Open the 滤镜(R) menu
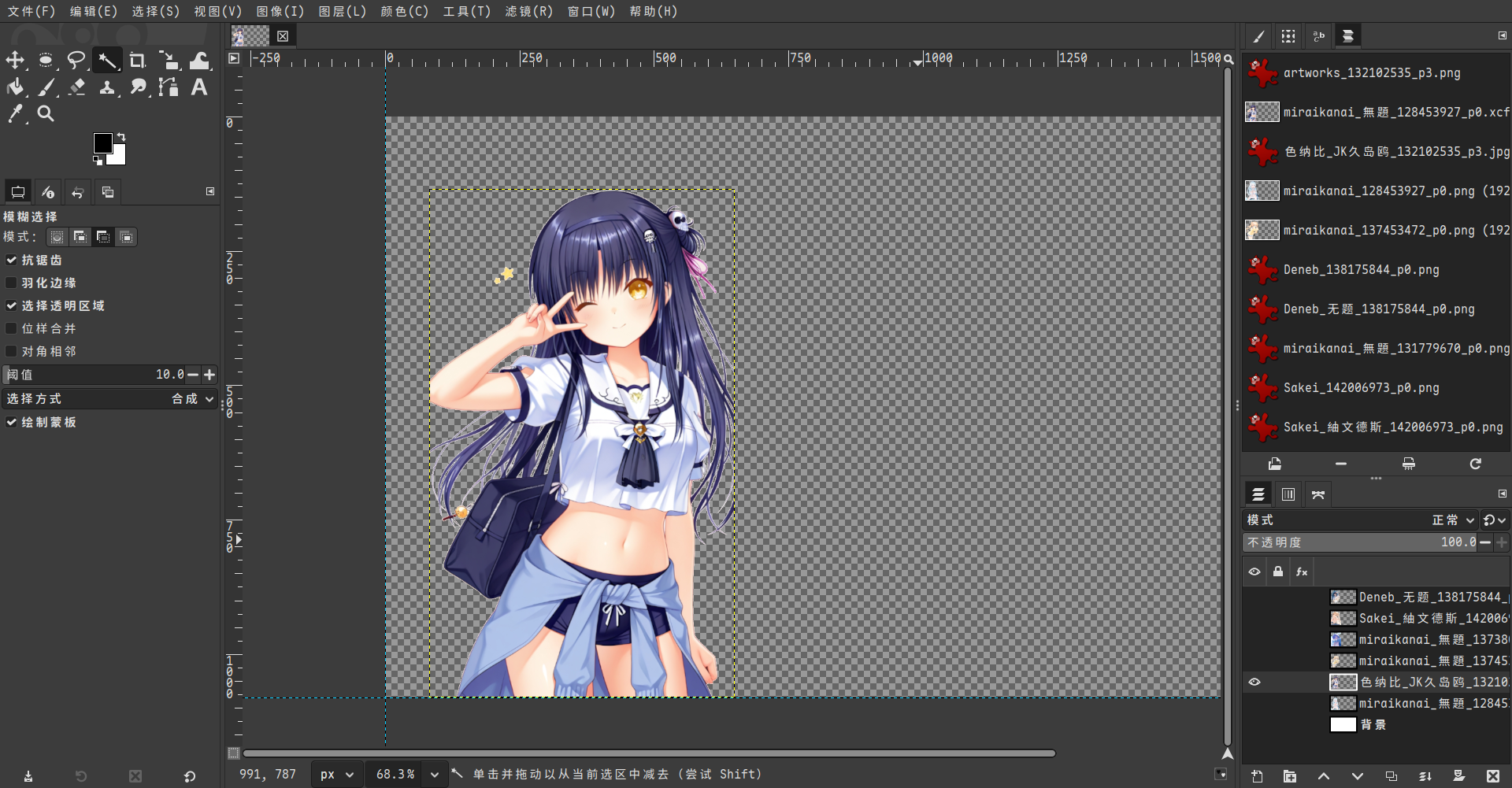 (x=529, y=11)
